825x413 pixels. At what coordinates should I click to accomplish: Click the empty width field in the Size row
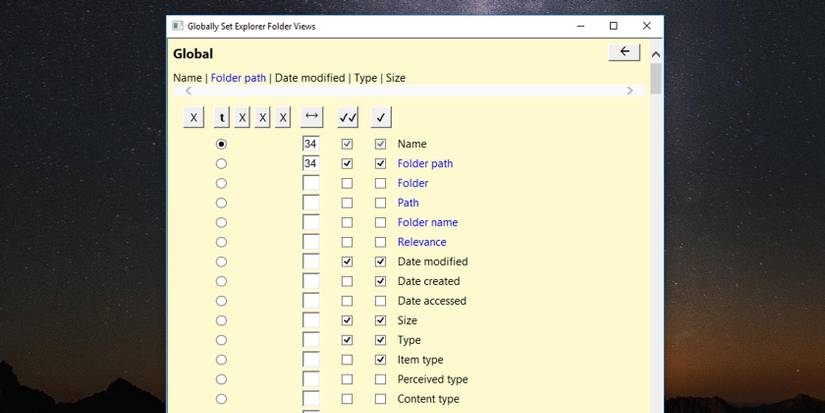[311, 320]
